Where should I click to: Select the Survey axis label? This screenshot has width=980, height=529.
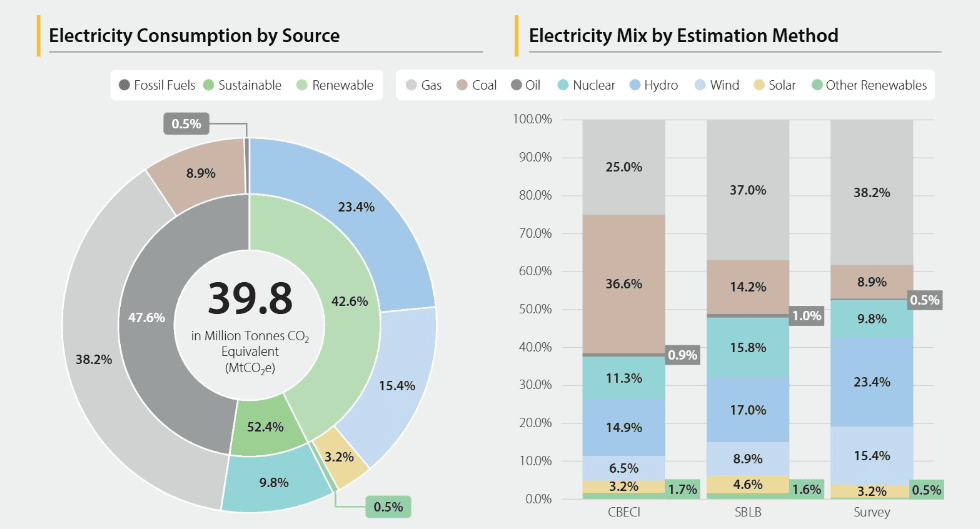[x=870, y=512]
